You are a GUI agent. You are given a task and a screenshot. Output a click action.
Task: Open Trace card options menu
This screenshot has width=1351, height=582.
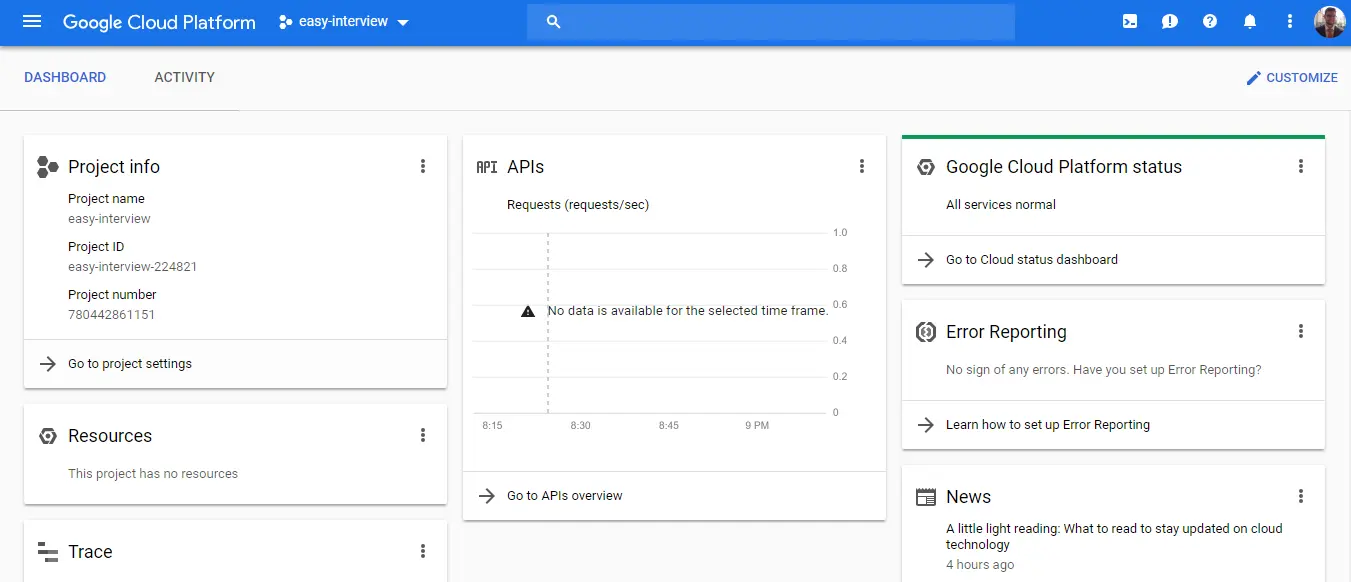423,551
